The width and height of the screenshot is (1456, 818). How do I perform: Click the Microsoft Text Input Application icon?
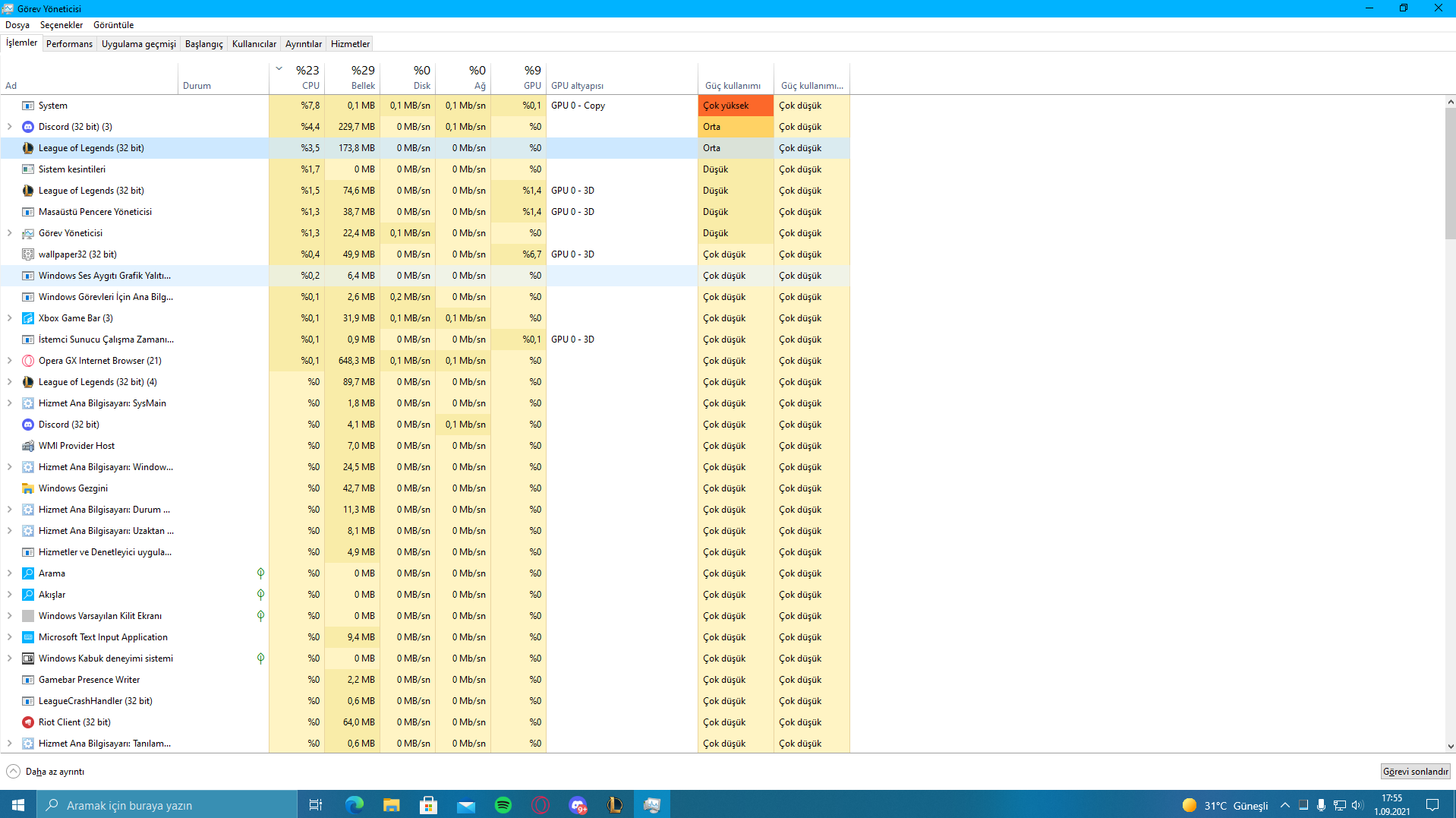coord(28,637)
